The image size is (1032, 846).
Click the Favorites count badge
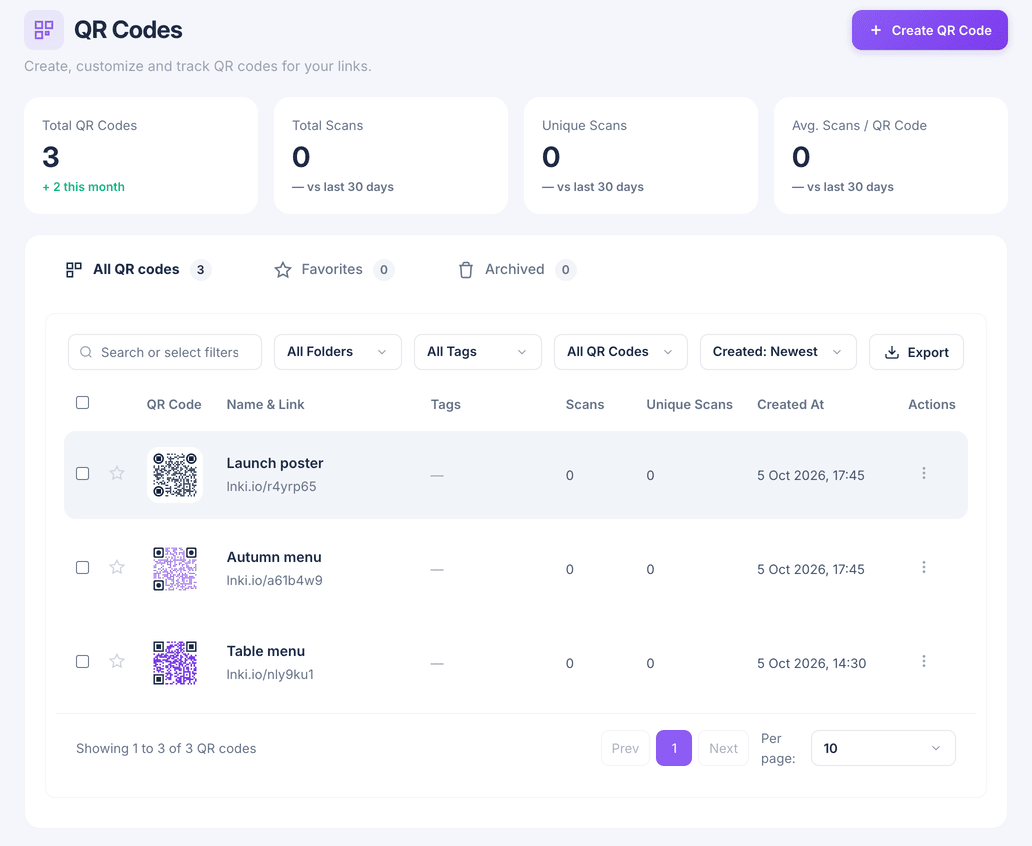click(384, 270)
